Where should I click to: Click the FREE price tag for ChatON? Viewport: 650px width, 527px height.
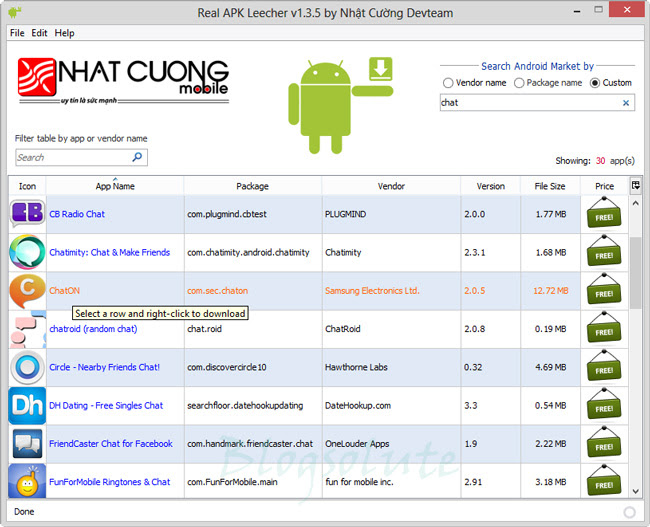coord(604,289)
